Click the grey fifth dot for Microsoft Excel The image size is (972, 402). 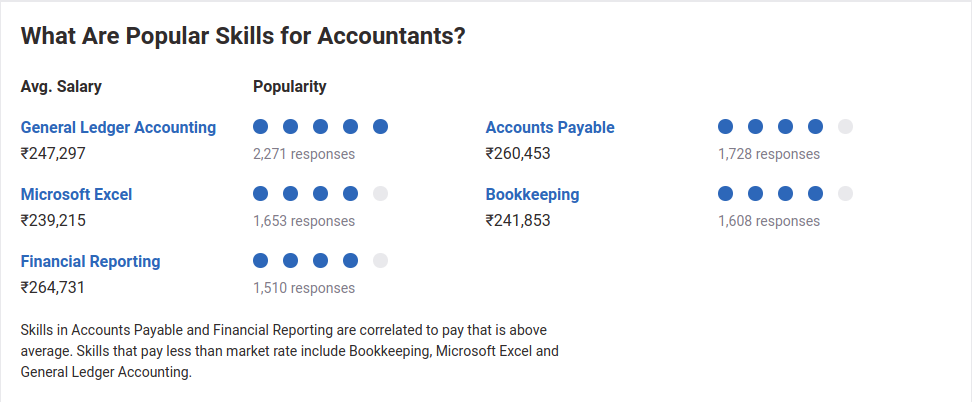coord(381,194)
